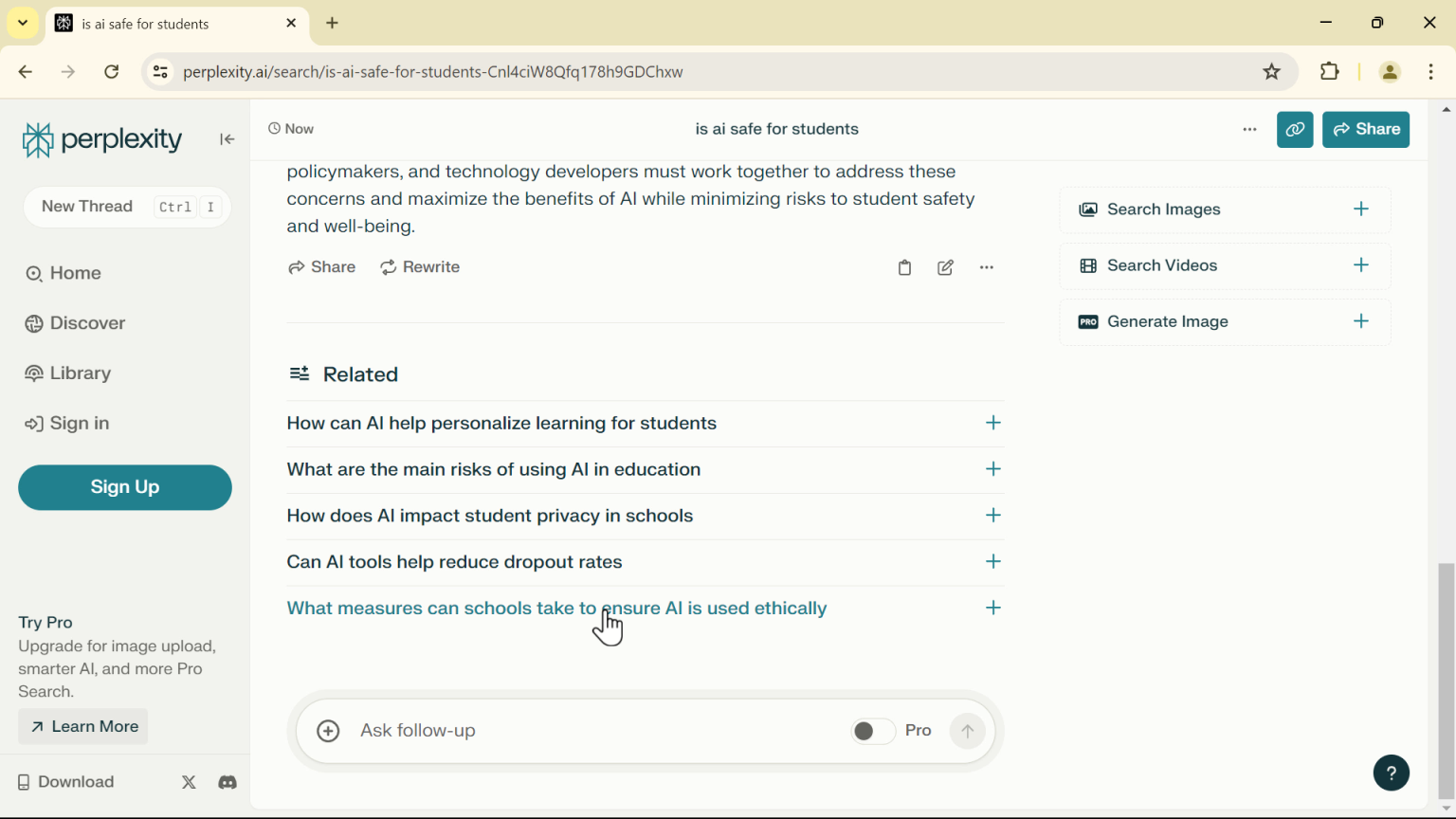Open Perplexity's X profile link

pyautogui.click(x=189, y=782)
